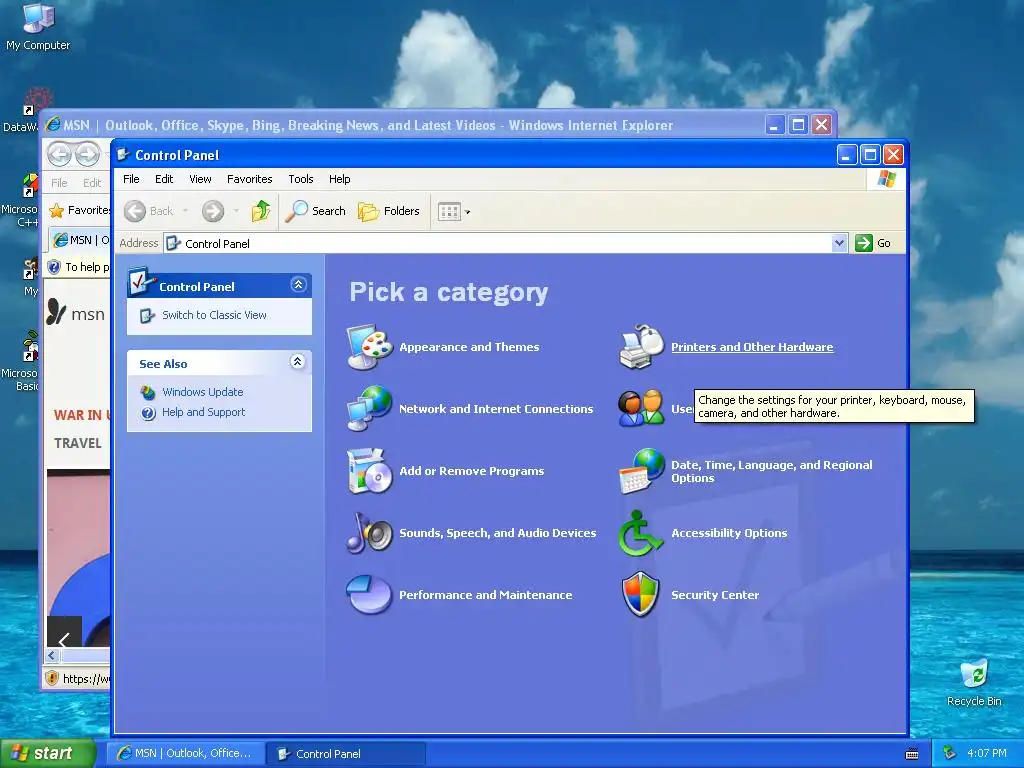1024x768 pixels.
Task: Click the Performance and Maintenance pie chart icon
Action: pyautogui.click(x=370, y=595)
